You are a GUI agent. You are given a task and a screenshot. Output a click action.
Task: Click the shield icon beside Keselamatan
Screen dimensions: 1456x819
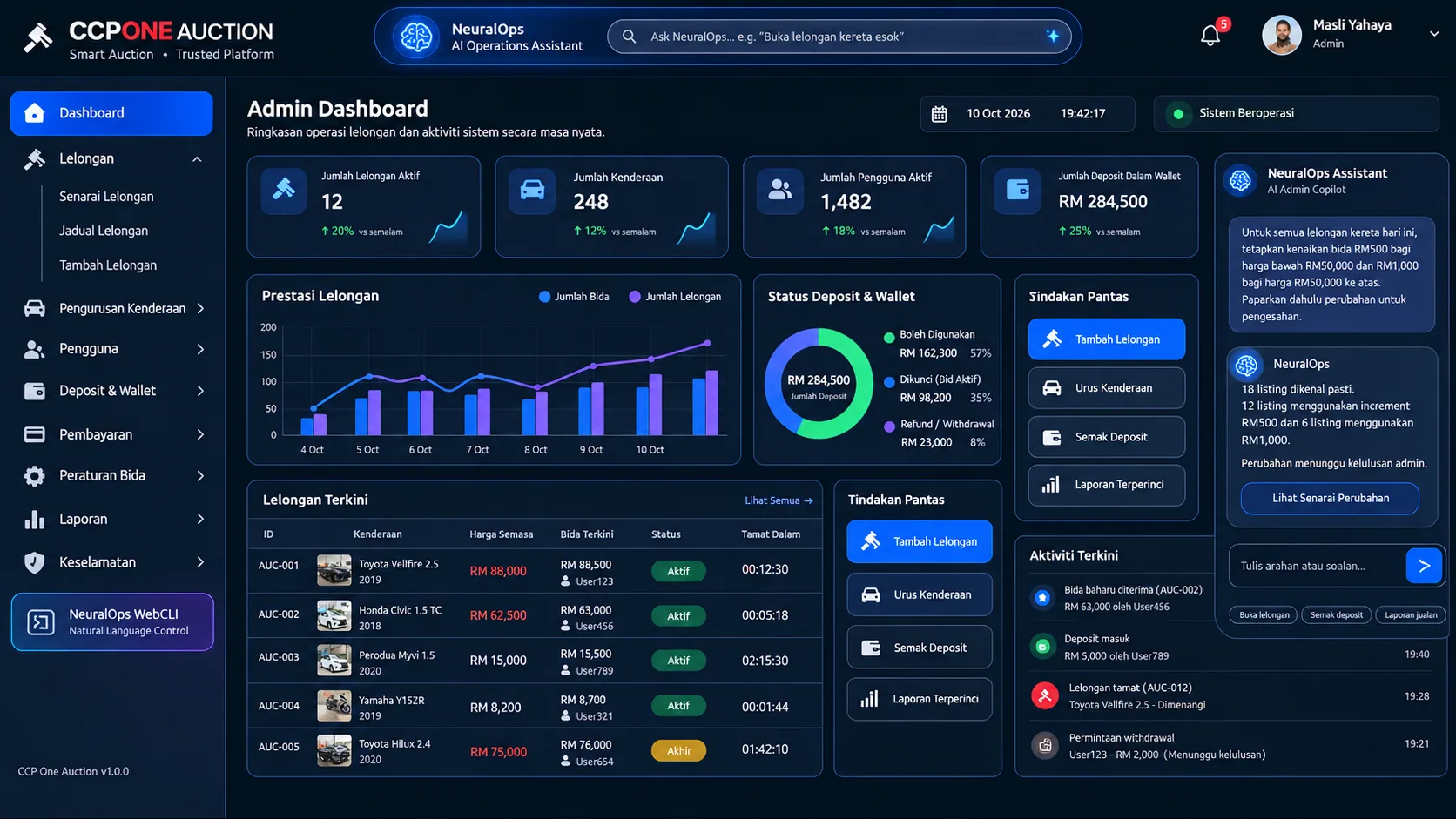pyautogui.click(x=35, y=562)
